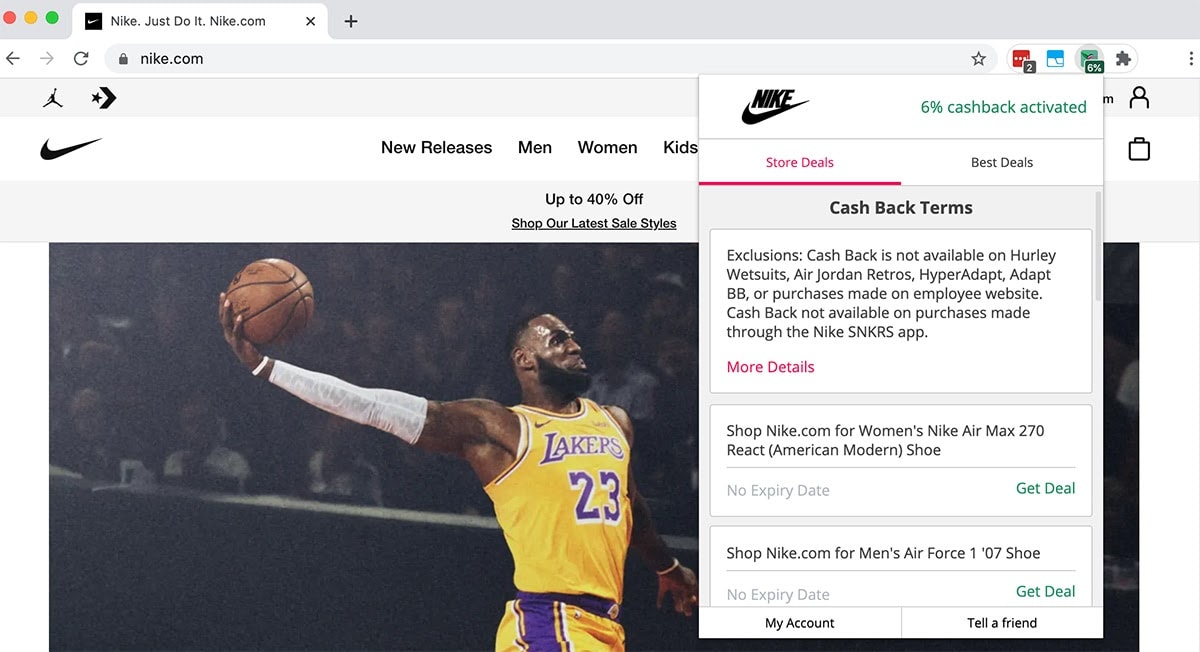Select the Store Deals tab
This screenshot has height=652, width=1200.
[x=800, y=162]
